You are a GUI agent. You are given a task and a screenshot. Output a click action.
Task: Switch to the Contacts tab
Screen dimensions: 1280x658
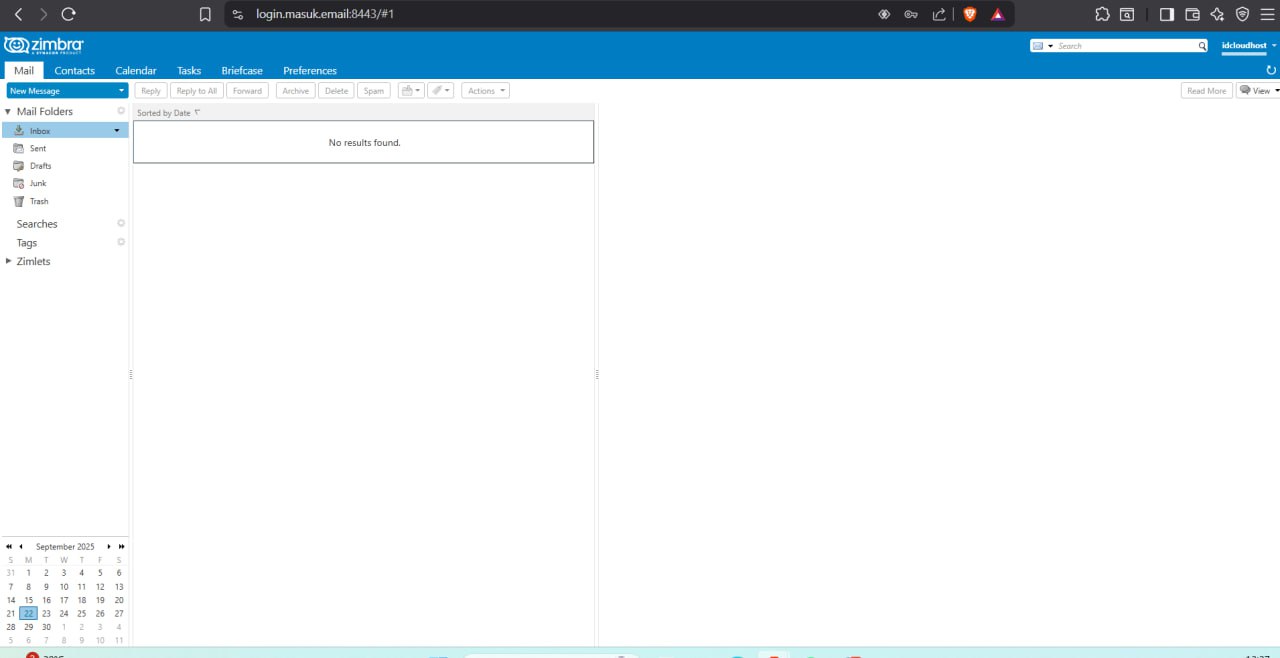(x=75, y=70)
